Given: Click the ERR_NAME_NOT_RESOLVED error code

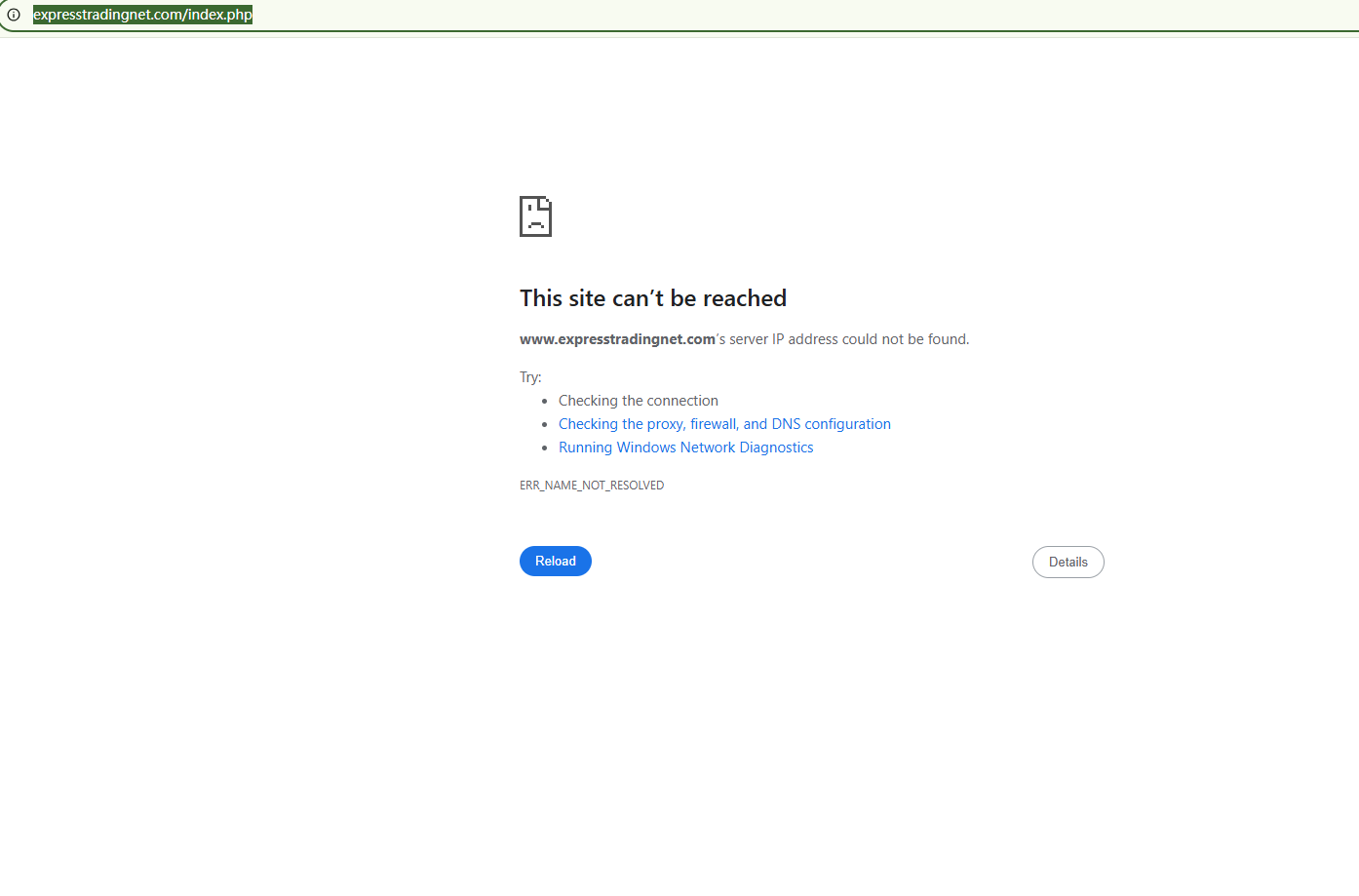Looking at the screenshot, I should point(592,486).
